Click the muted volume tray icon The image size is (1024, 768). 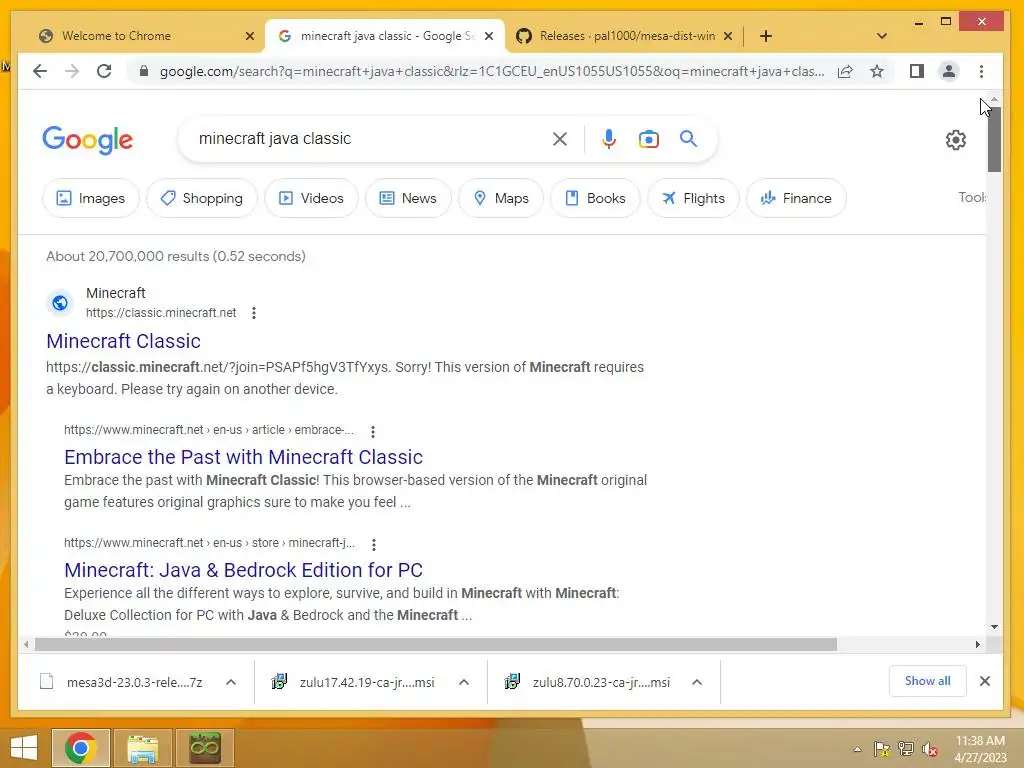coord(929,749)
